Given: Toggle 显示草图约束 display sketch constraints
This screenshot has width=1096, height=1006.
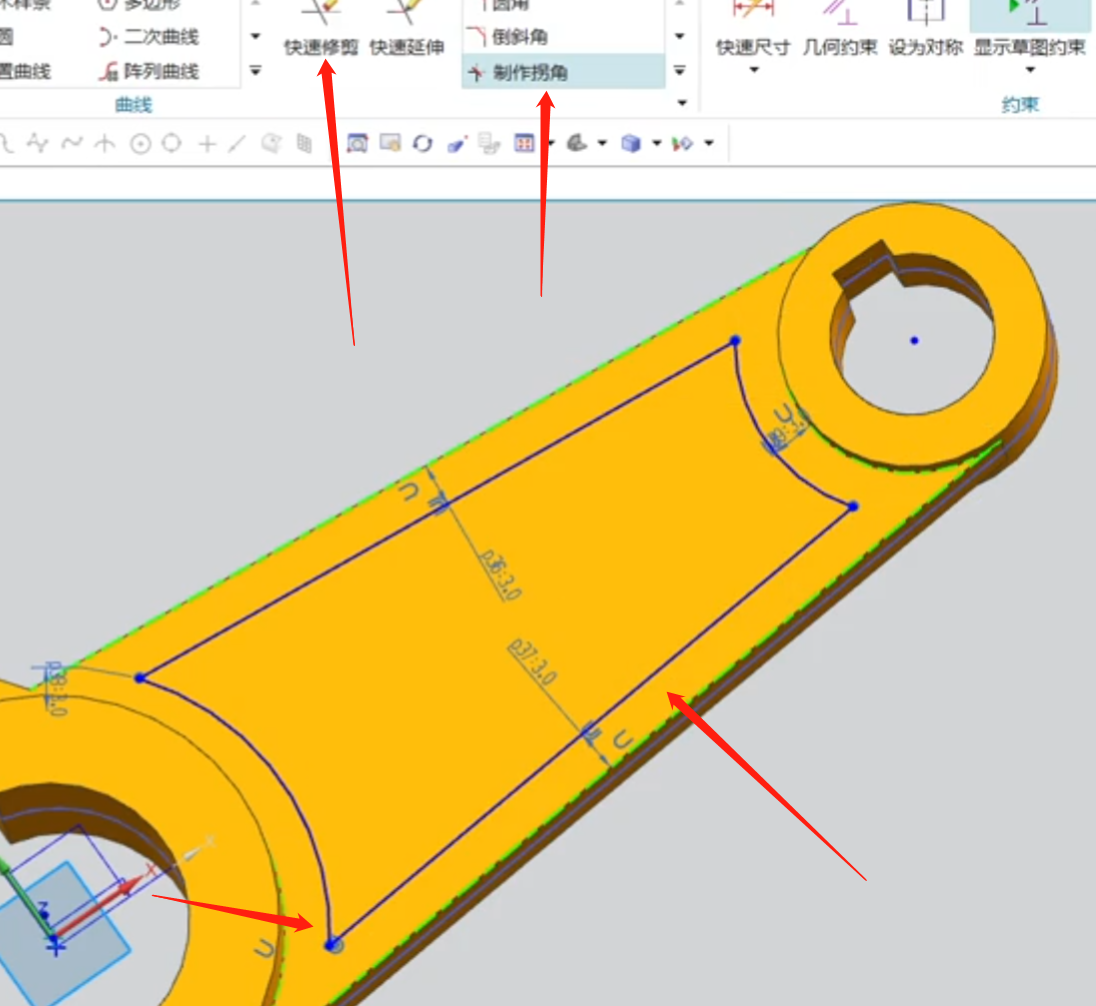Looking at the screenshot, I should [x=1030, y=29].
